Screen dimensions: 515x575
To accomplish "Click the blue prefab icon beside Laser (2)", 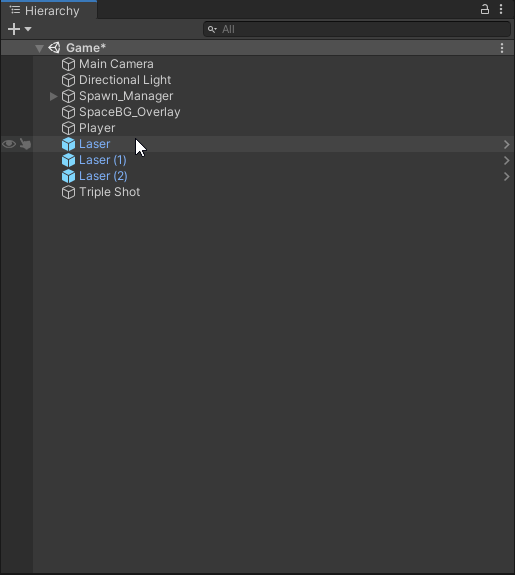I will (68, 176).
